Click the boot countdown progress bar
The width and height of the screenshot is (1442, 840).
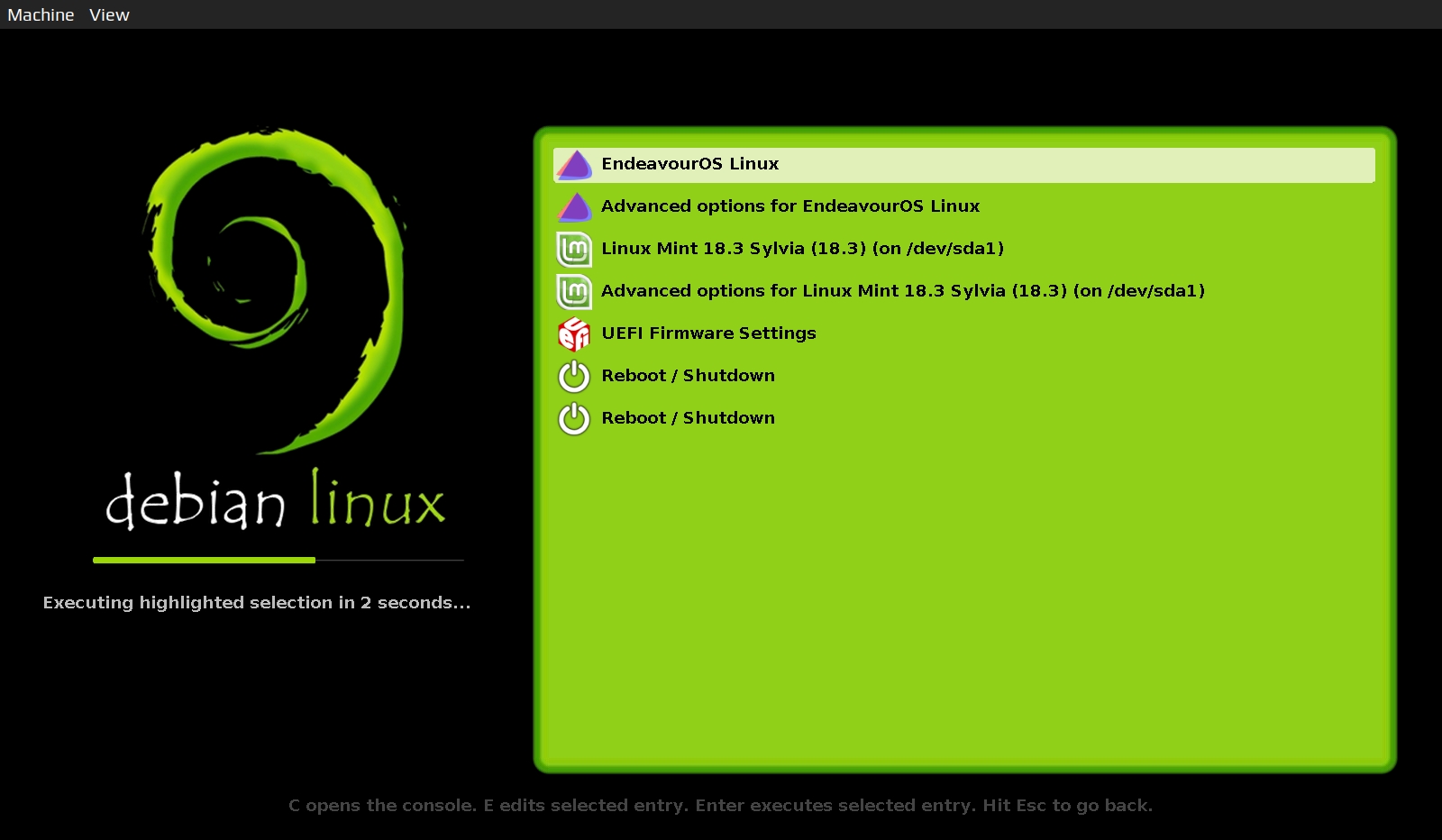click(x=278, y=561)
